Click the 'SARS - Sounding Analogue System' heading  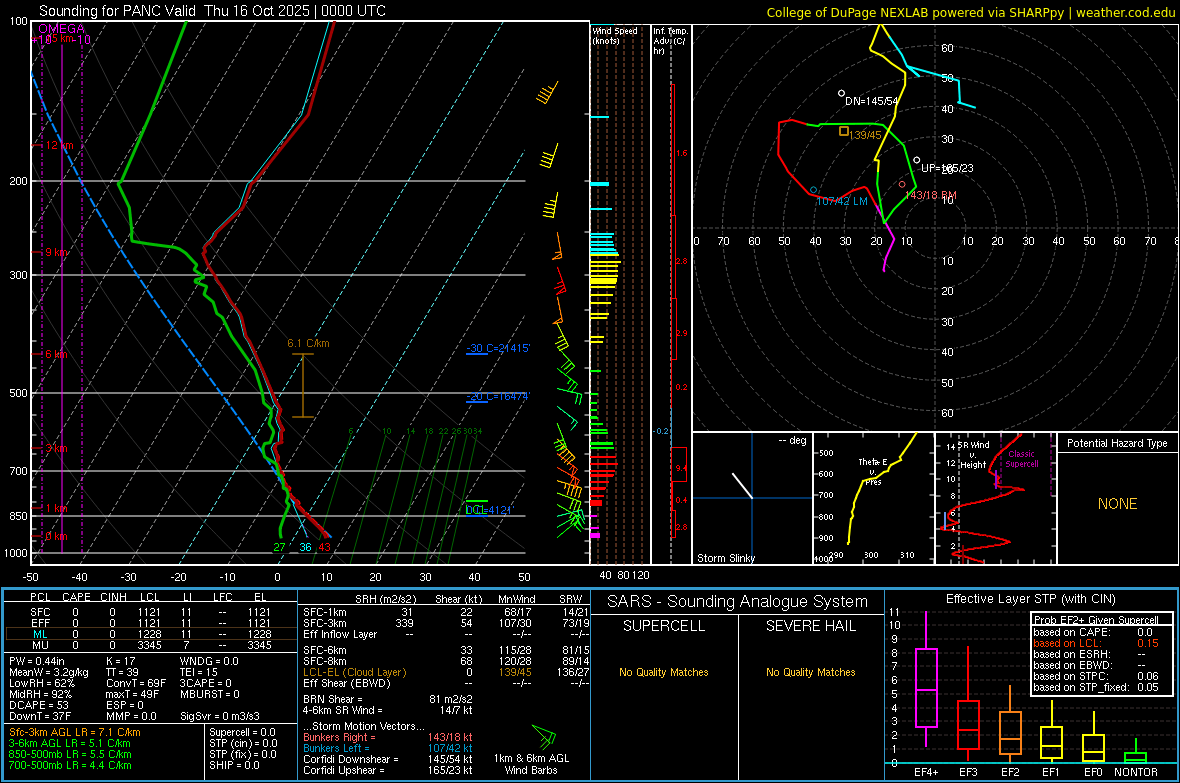(737, 602)
